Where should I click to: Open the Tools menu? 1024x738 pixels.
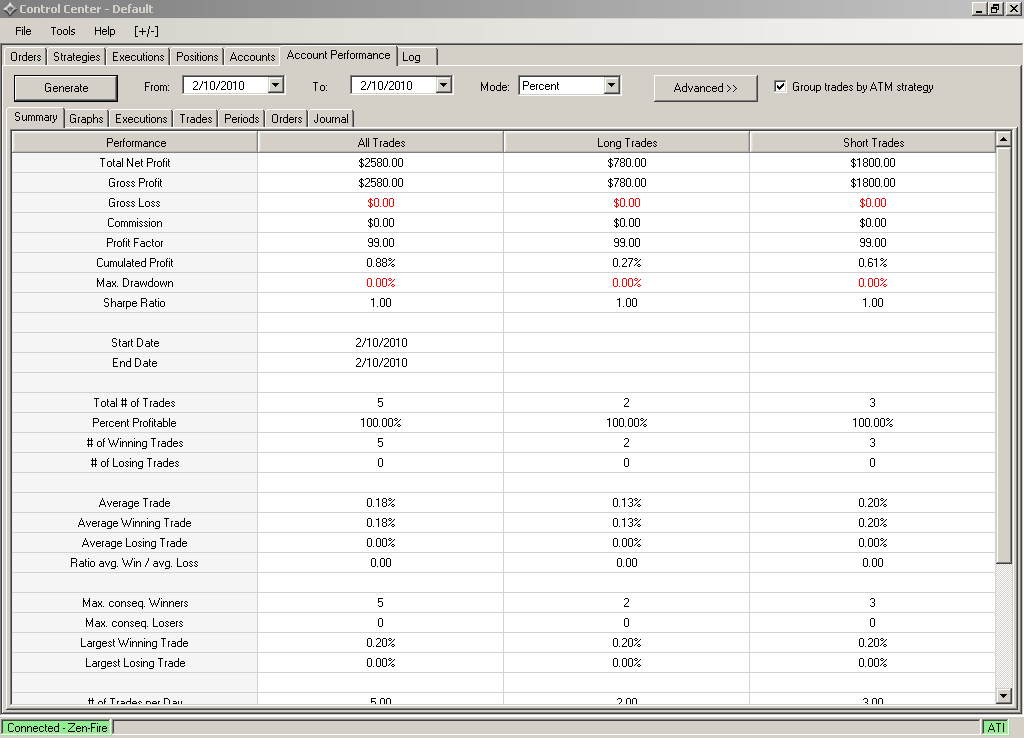pyautogui.click(x=63, y=31)
